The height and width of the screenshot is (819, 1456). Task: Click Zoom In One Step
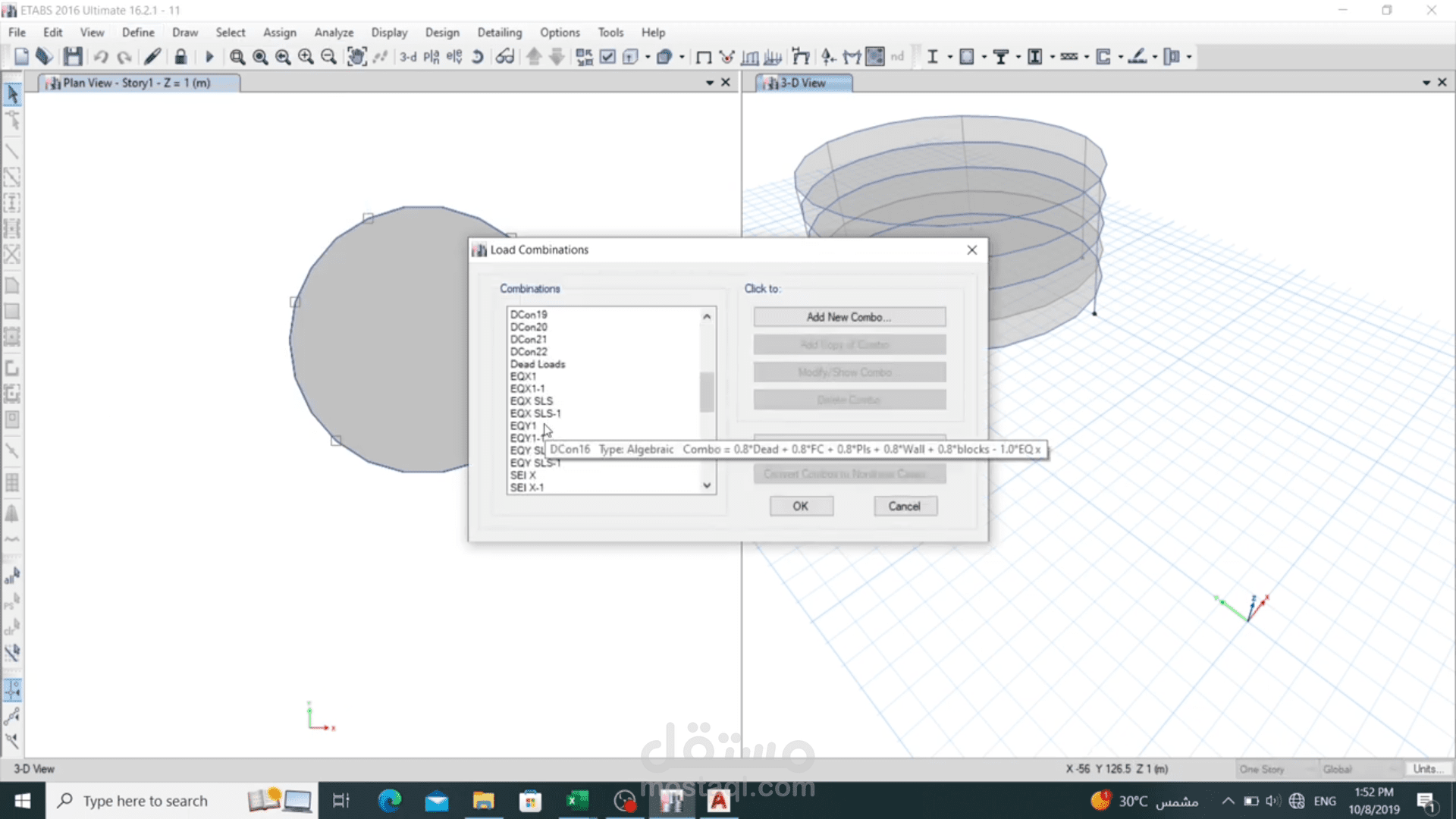pyautogui.click(x=306, y=57)
